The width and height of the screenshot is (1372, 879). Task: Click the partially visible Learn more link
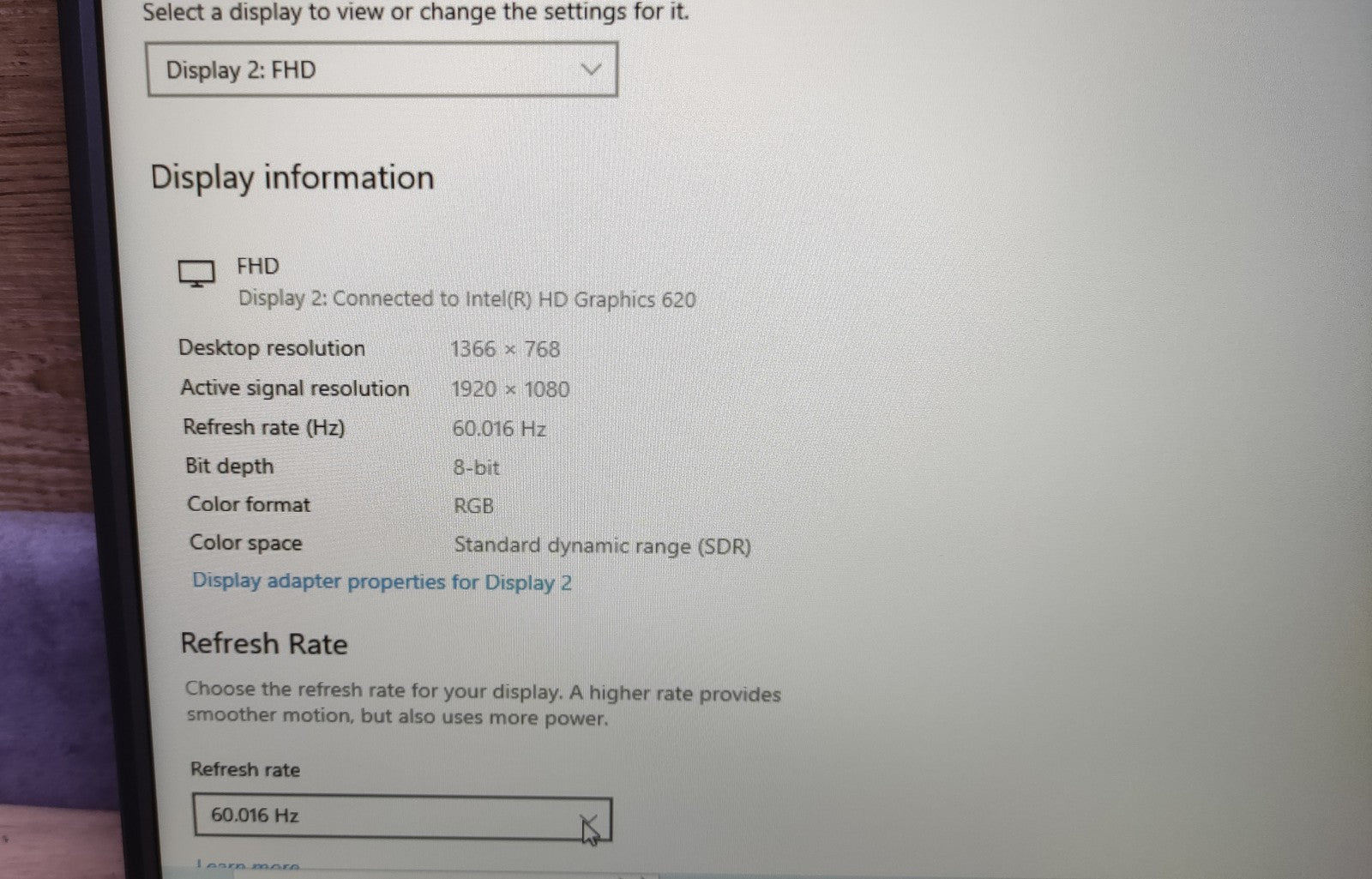(249, 868)
